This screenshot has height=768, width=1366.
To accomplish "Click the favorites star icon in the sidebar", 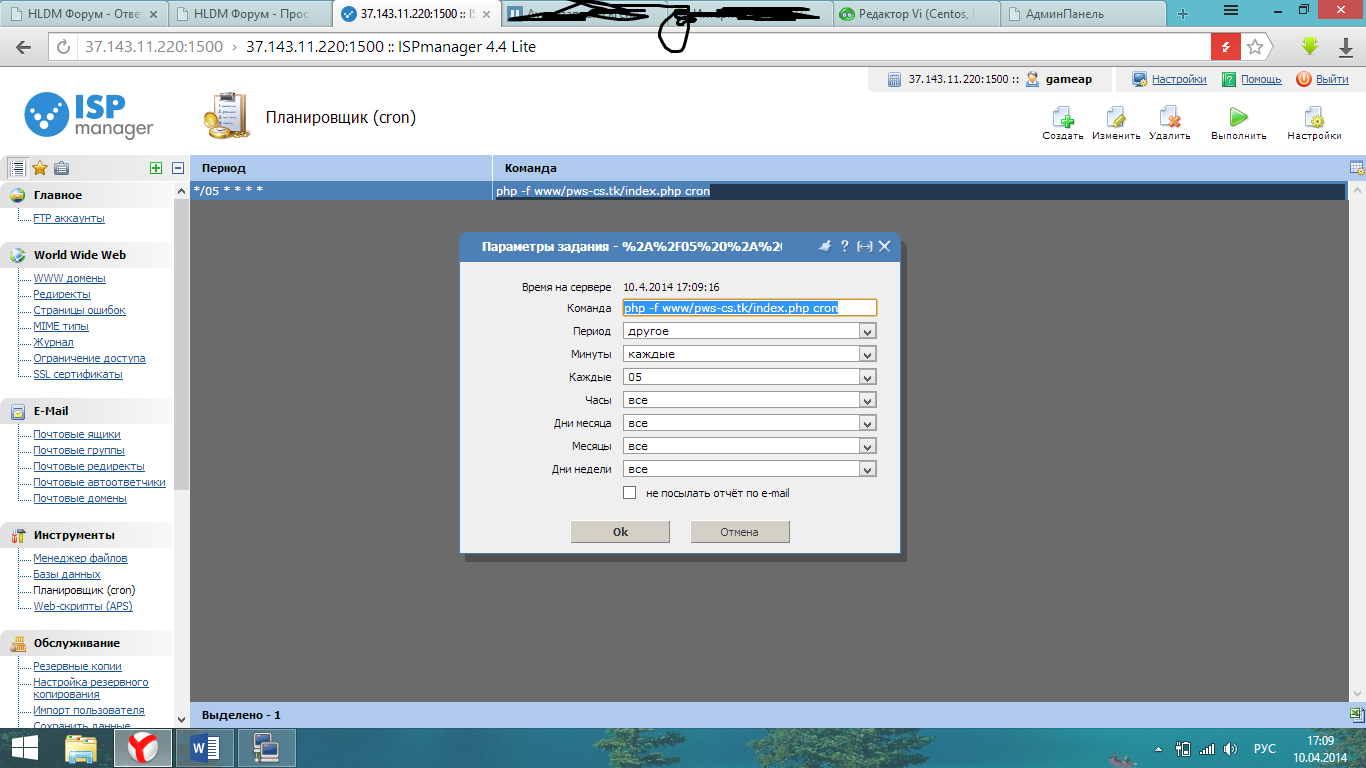I will [x=40, y=168].
